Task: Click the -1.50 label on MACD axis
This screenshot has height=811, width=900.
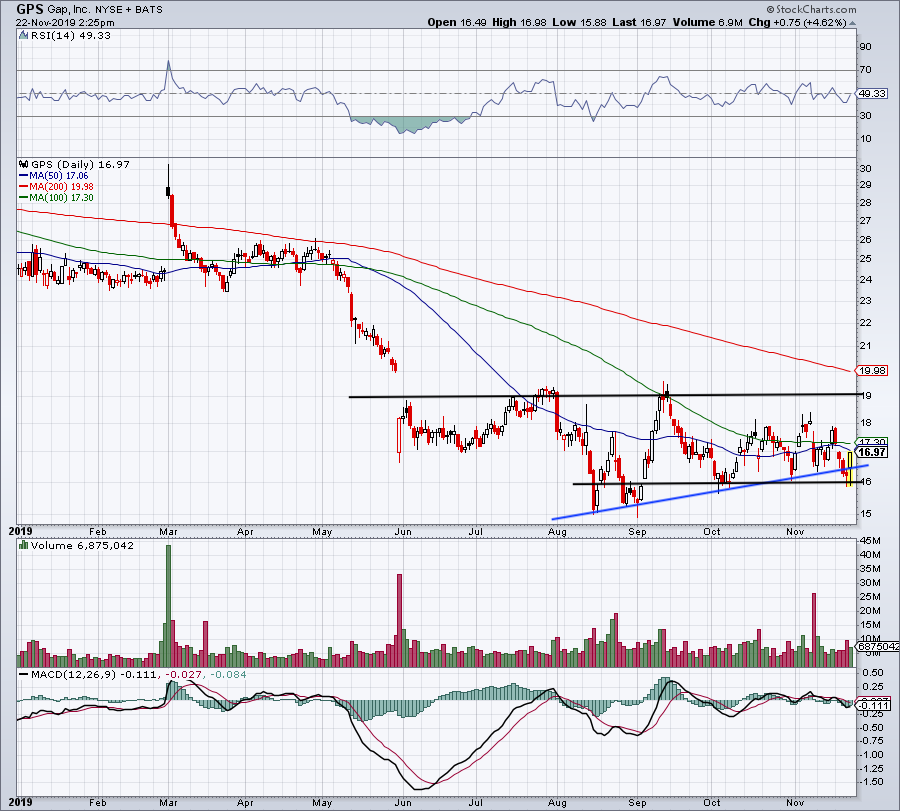Action: coord(872,782)
